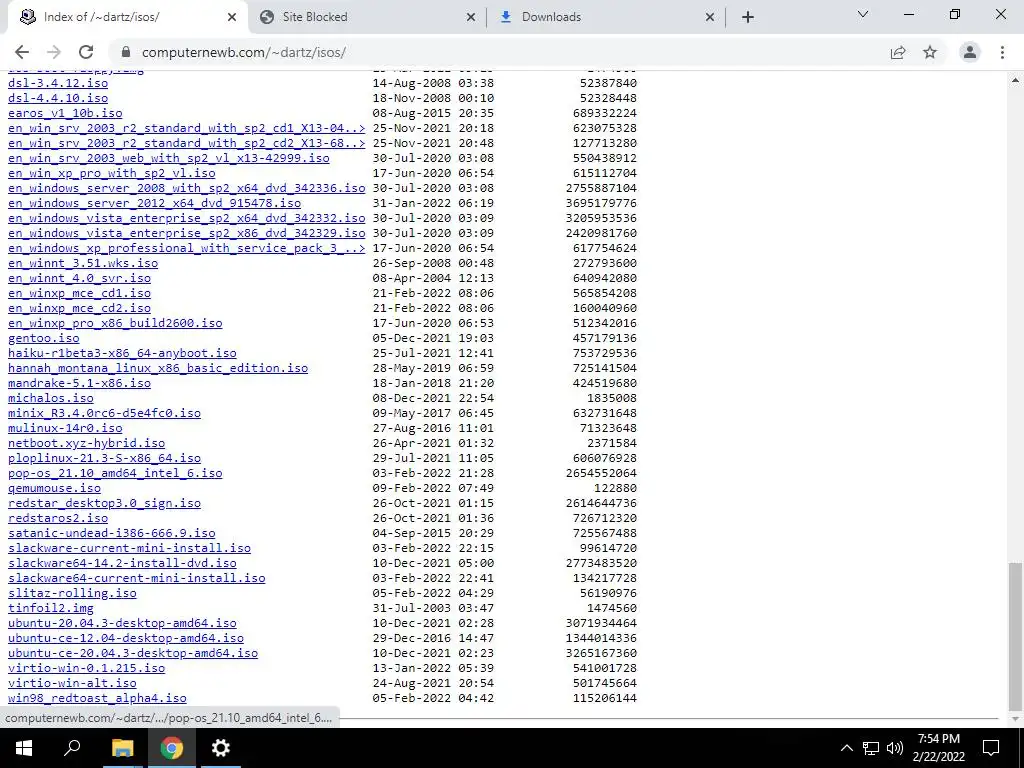Open the notification center icon

[x=991, y=748]
